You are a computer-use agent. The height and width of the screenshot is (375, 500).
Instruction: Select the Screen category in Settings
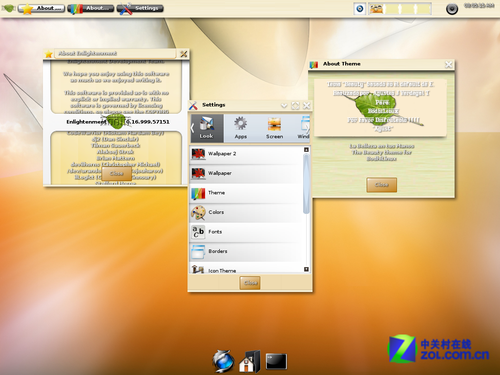click(x=274, y=128)
